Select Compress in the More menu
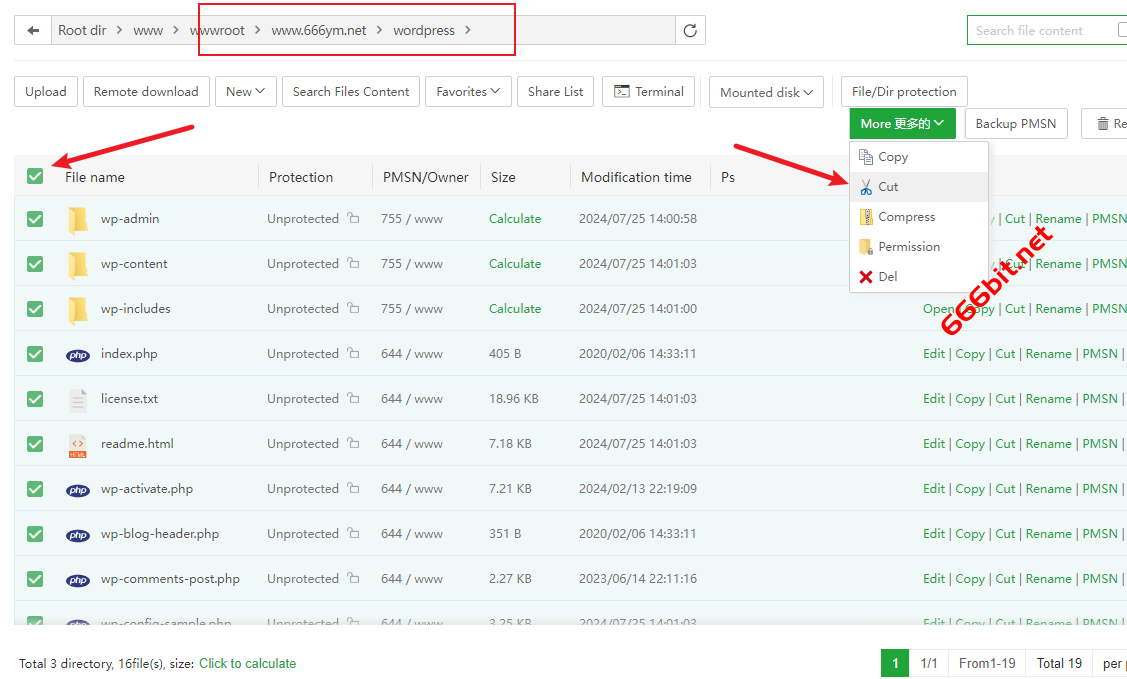This screenshot has width=1127, height=679. coord(906,217)
